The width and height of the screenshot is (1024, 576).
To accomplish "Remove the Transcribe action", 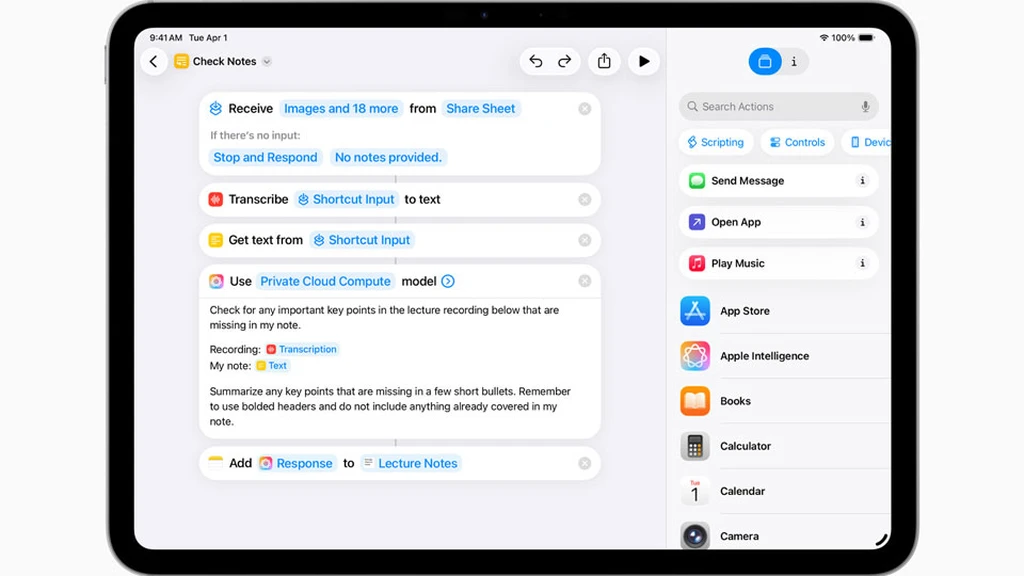I will point(584,199).
